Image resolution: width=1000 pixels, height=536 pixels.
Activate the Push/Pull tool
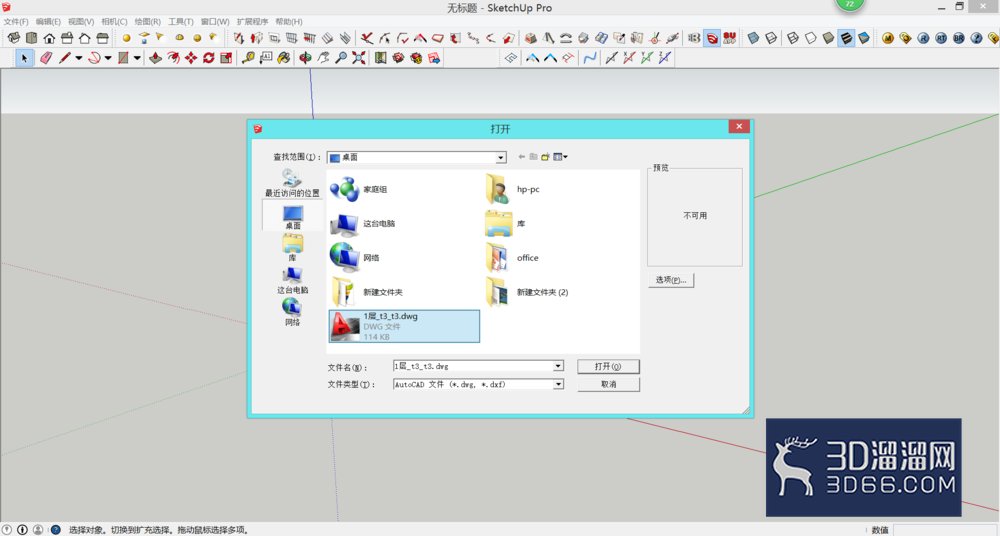tap(155, 58)
